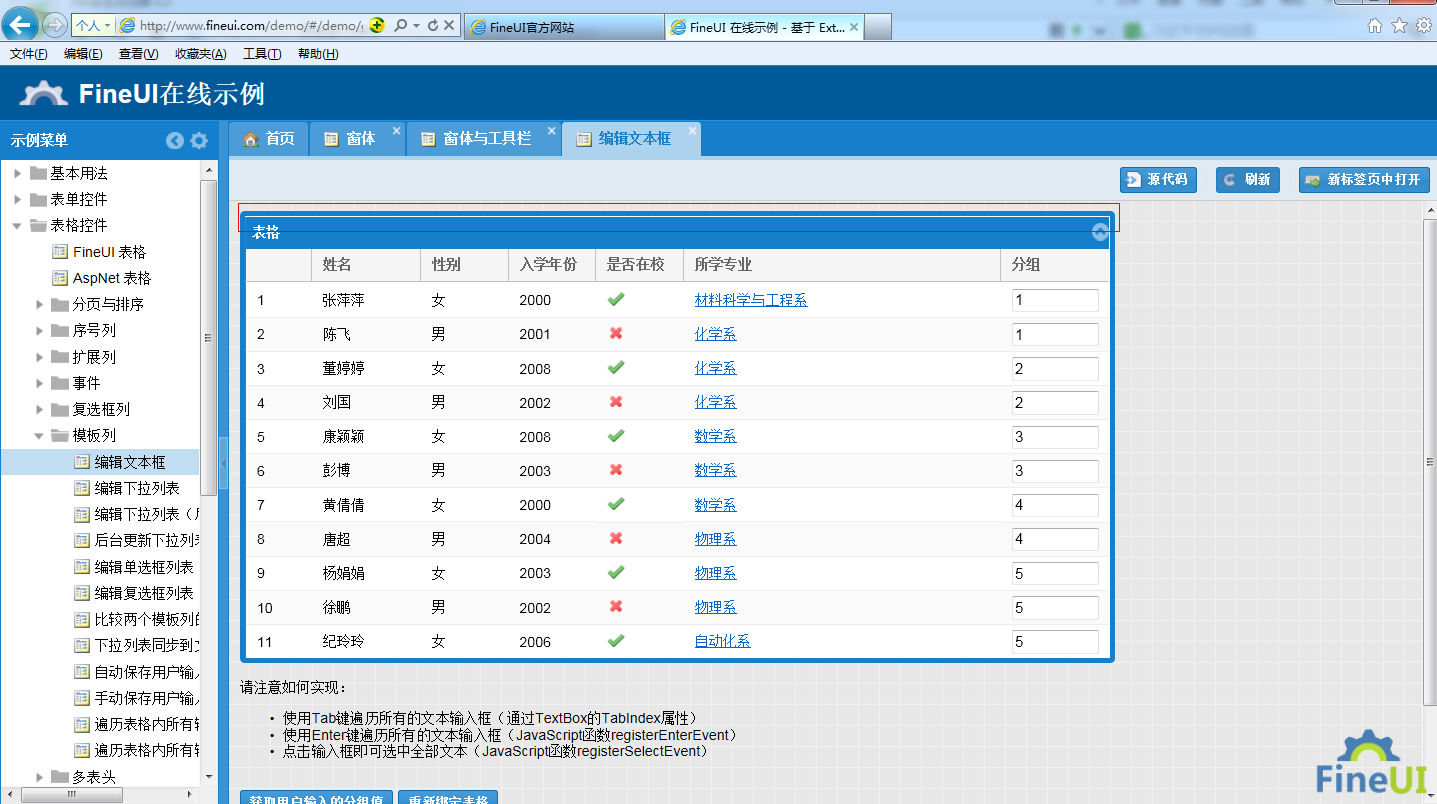Click the green check mark in the 董婷婷 row
This screenshot has width=1437, height=804.
click(616, 367)
